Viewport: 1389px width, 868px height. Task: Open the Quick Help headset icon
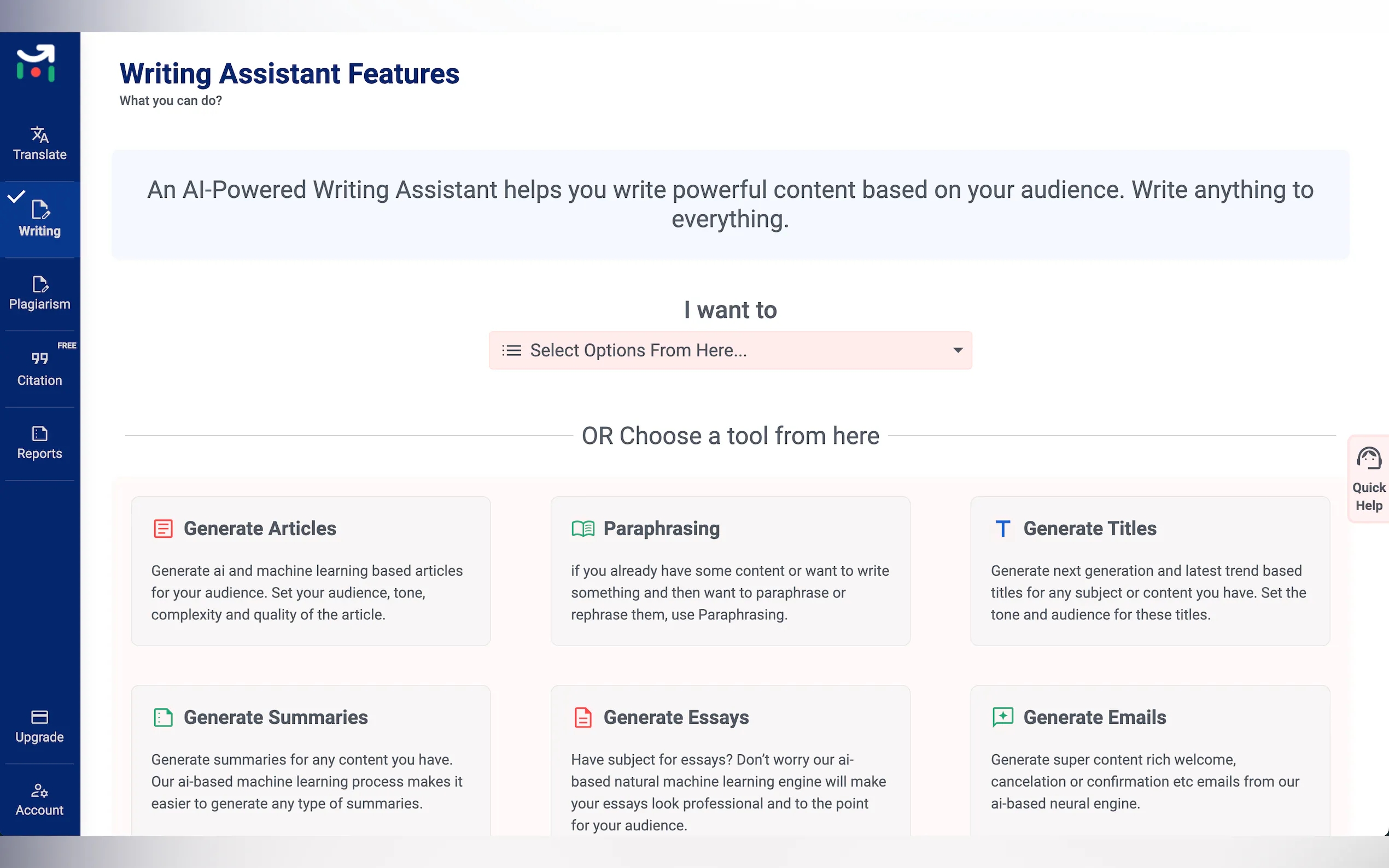(x=1368, y=459)
